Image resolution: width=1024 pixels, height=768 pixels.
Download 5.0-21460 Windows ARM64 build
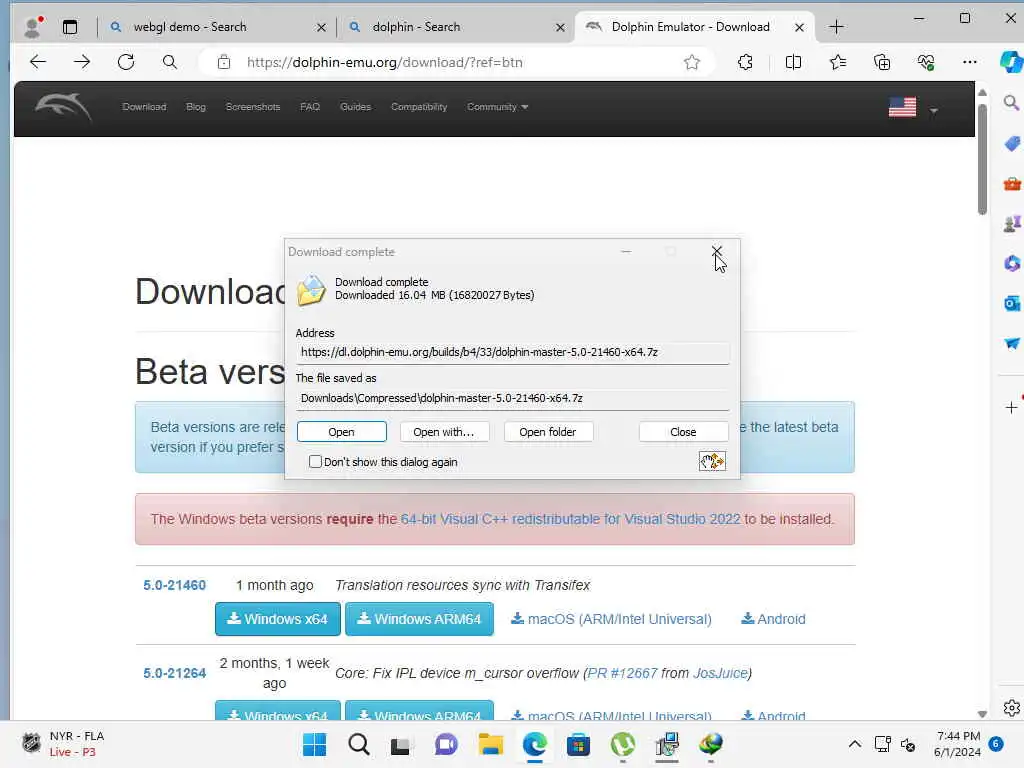click(x=419, y=618)
